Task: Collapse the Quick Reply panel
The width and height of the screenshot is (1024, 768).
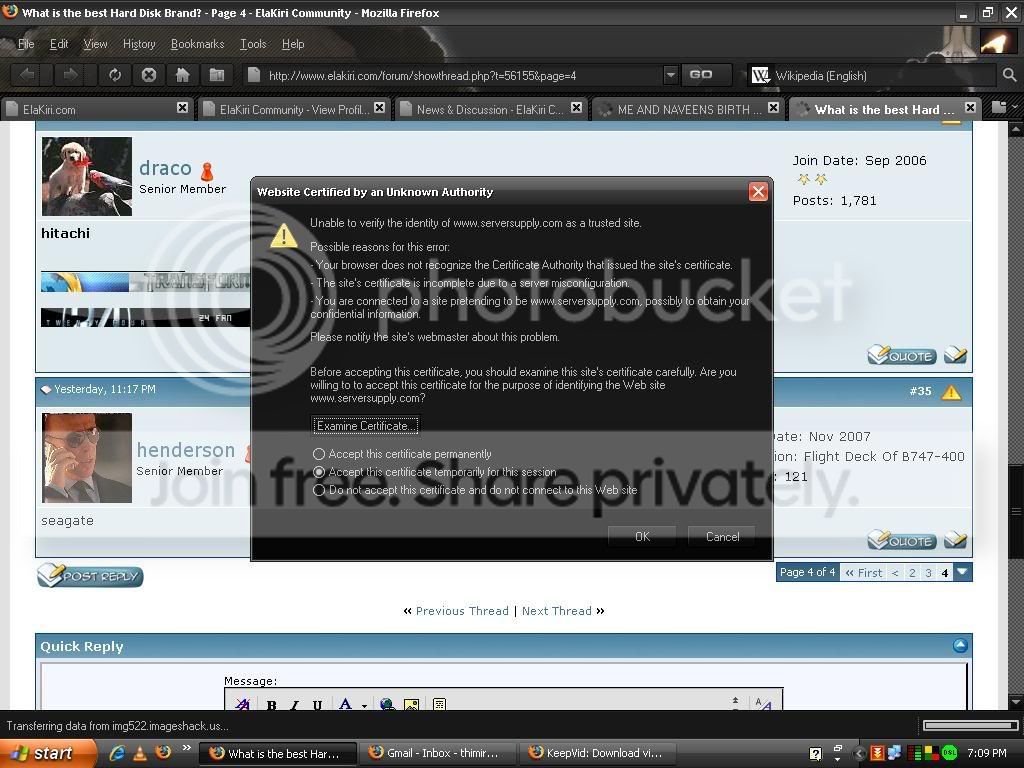Action: (x=960, y=645)
